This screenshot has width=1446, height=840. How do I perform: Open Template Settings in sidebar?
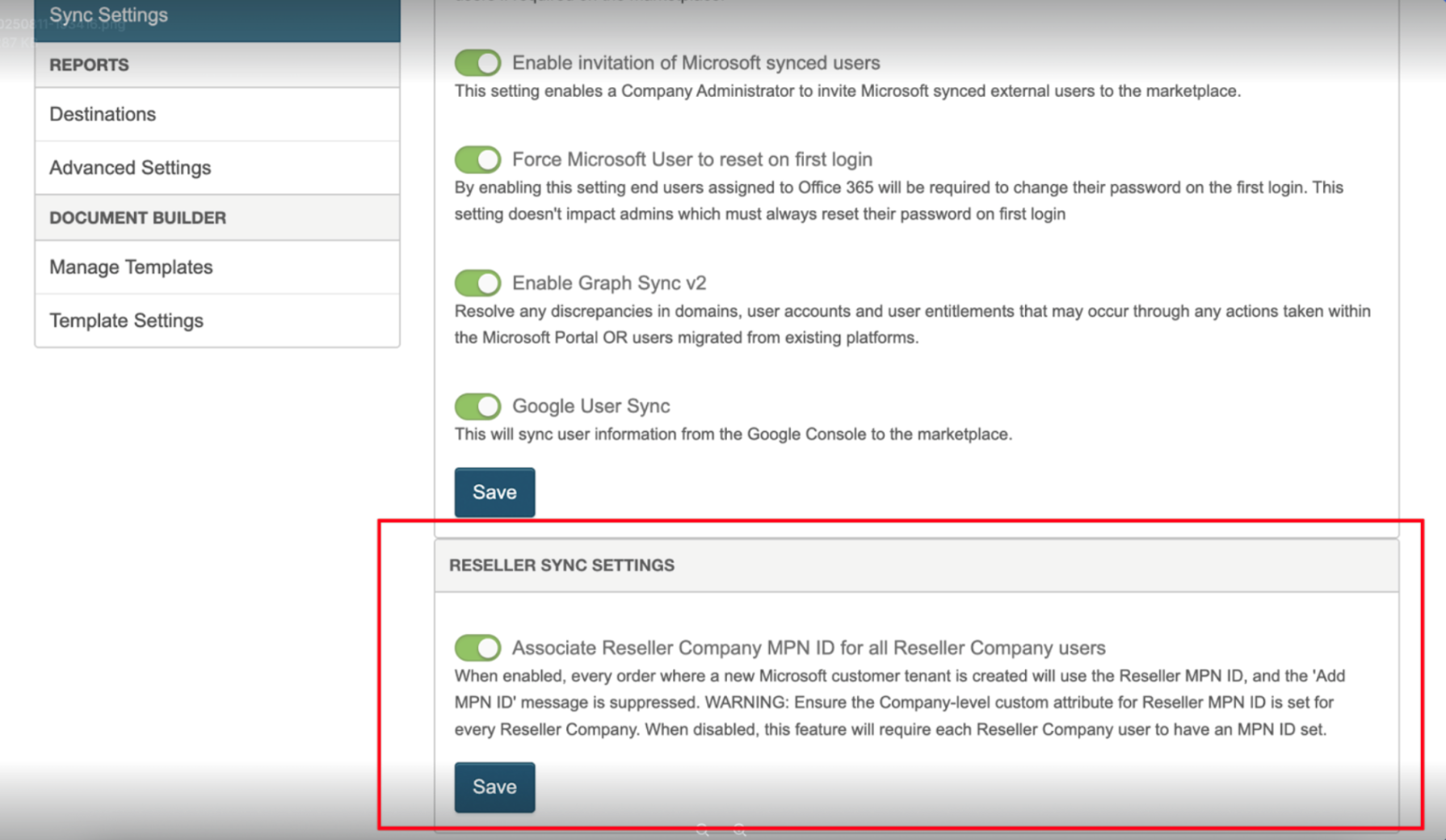[x=126, y=321]
